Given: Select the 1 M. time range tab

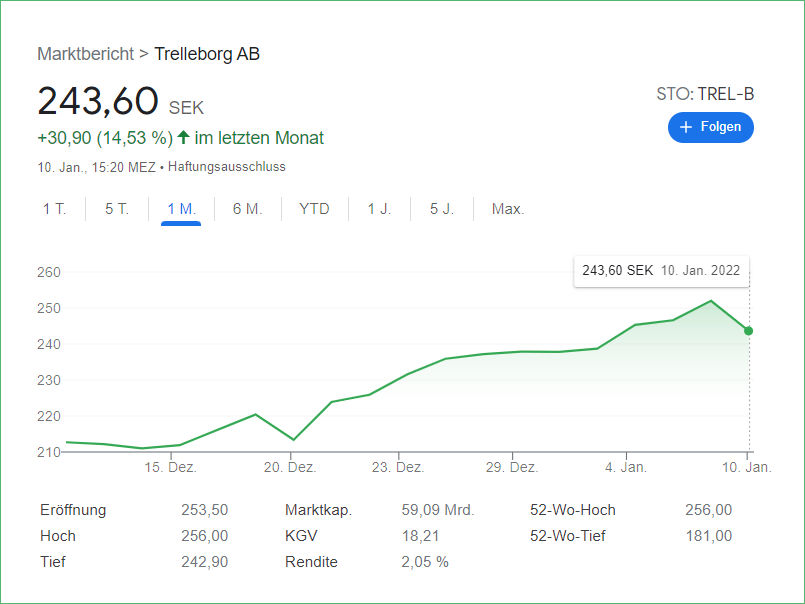Looking at the screenshot, I should [181, 209].
